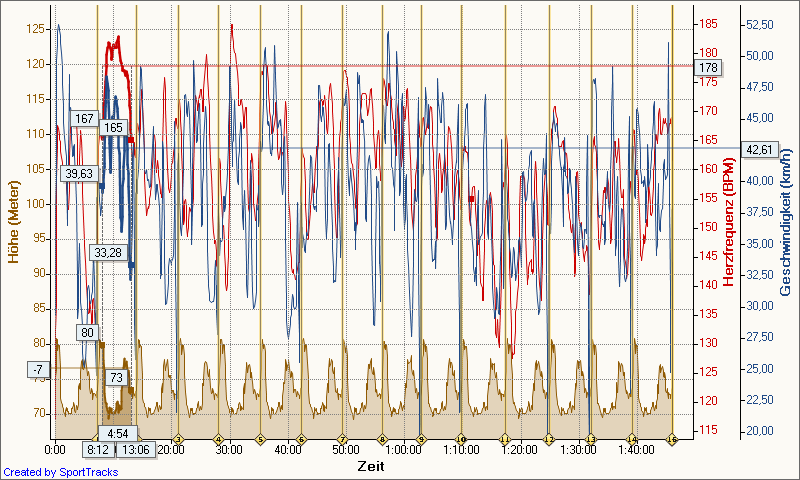Click the 13:06 selection end label

click(x=136, y=449)
